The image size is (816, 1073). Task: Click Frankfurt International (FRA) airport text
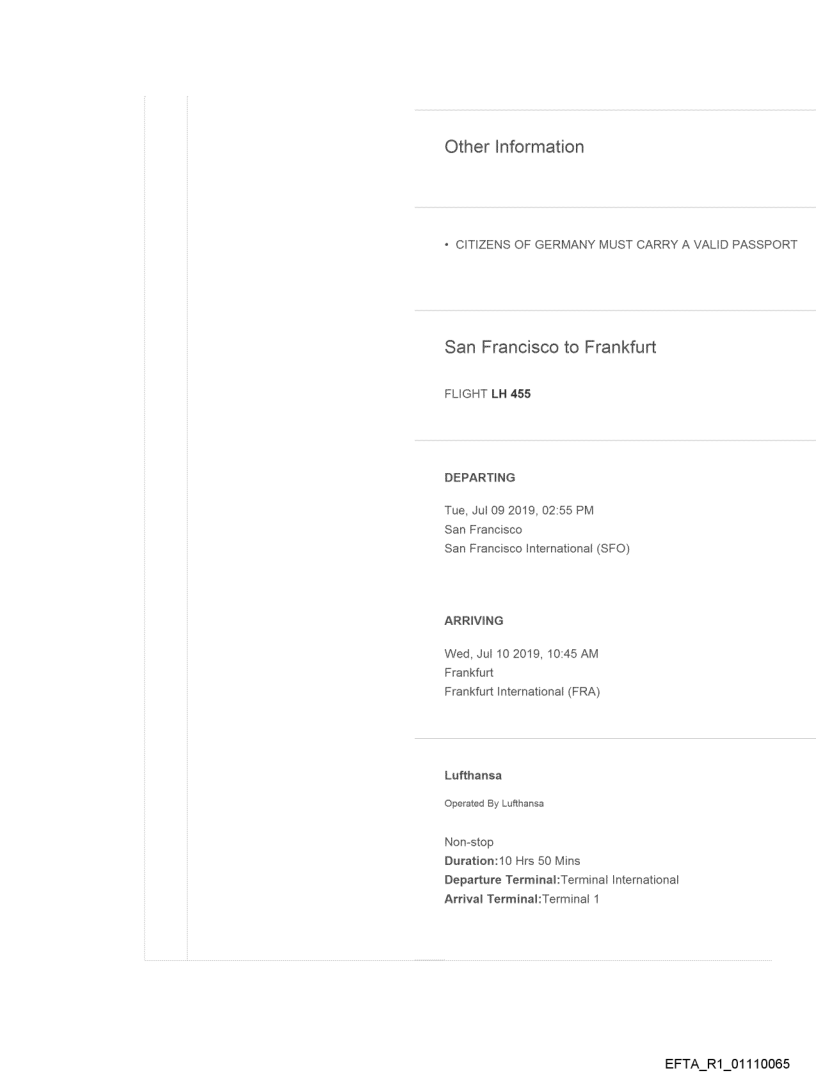(x=521, y=691)
